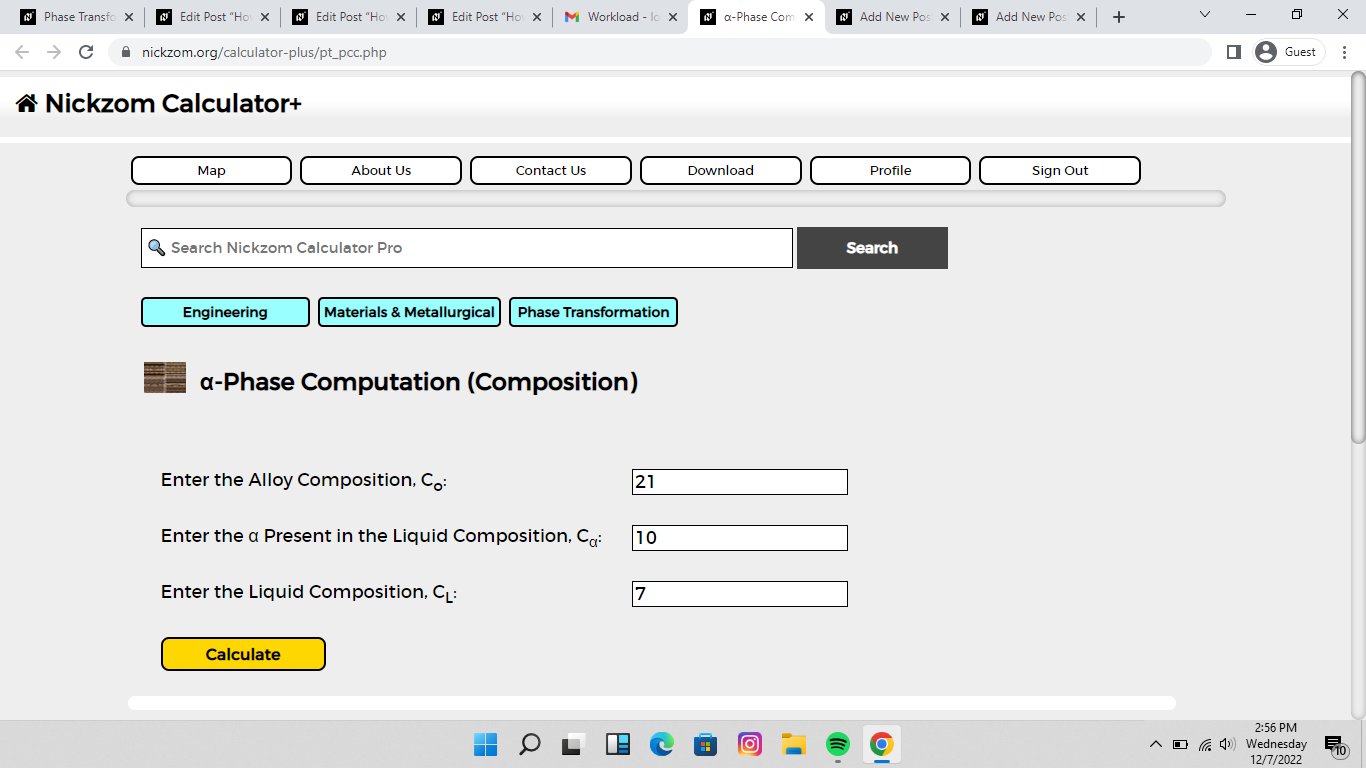The height and width of the screenshot is (768, 1366).
Task: Click the Liquid Composition input field
Action: [x=740, y=594]
